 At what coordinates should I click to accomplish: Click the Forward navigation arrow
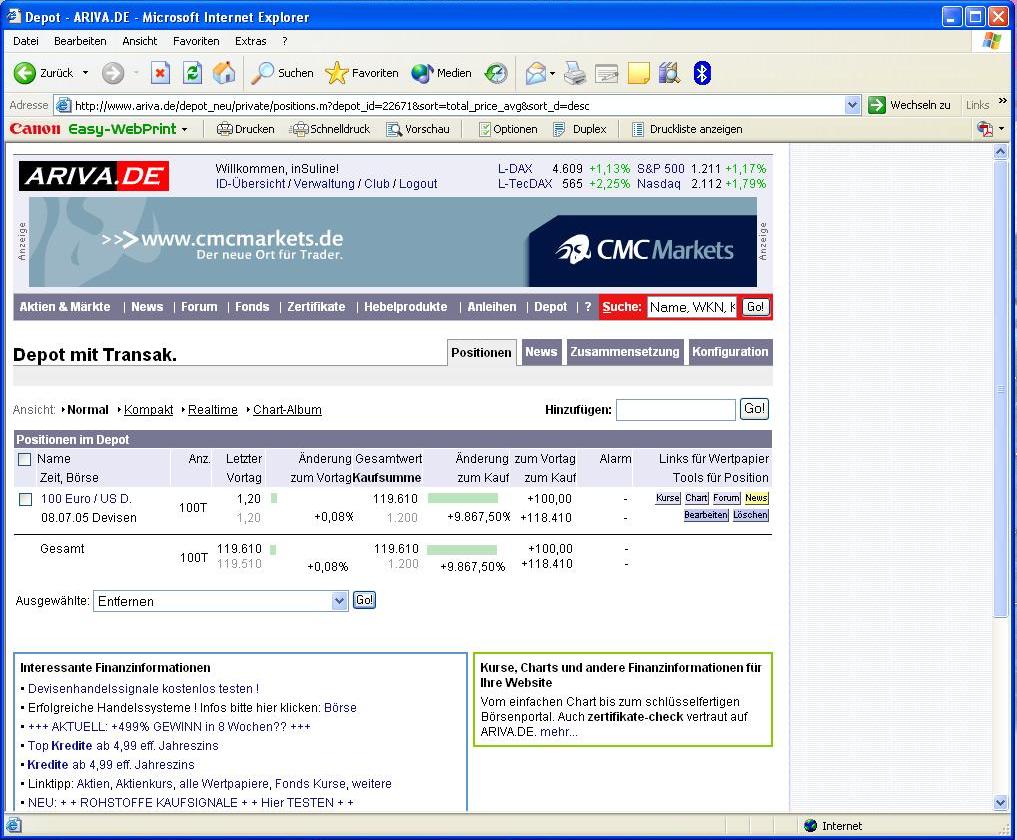113,73
